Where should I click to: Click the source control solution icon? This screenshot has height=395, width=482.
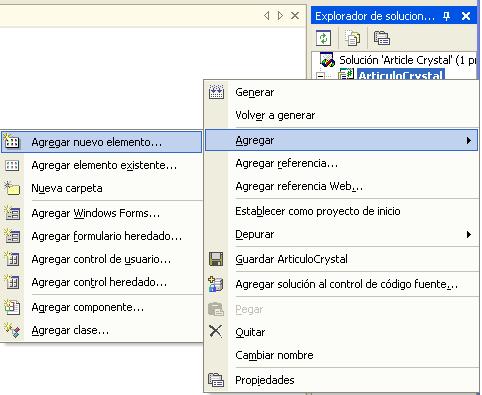pos(216,284)
